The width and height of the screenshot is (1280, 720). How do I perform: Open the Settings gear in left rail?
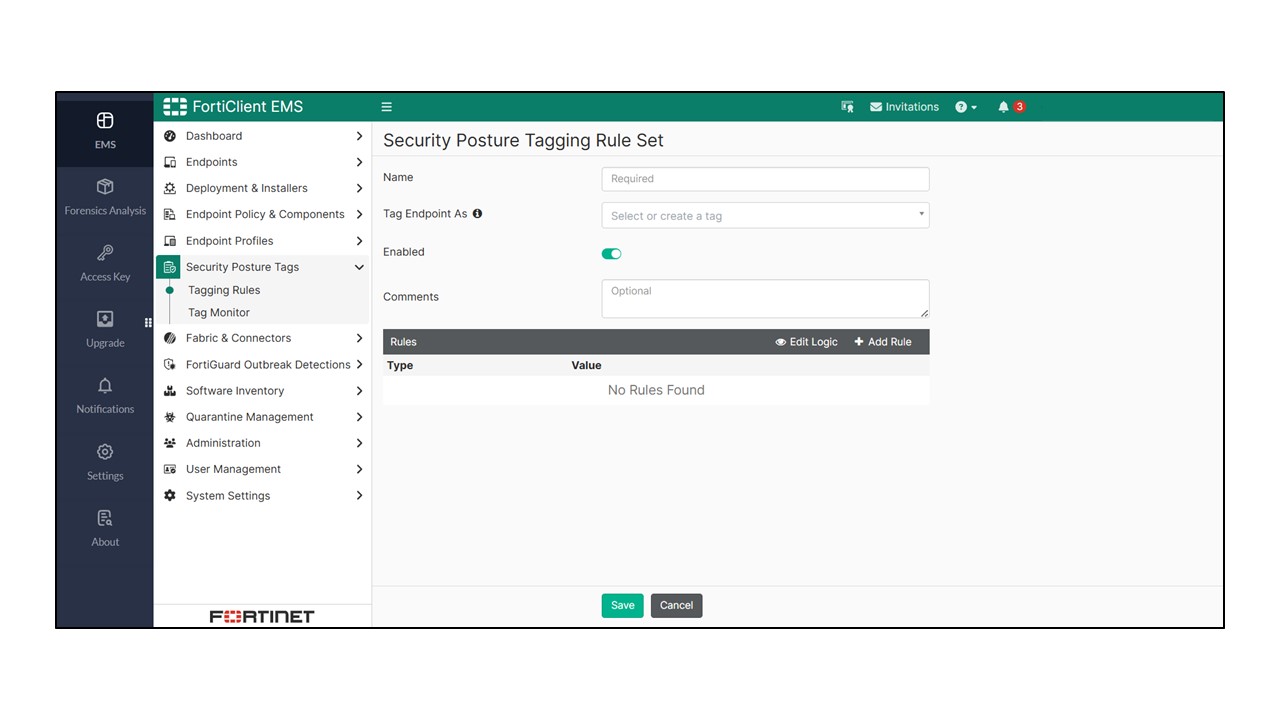coord(105,452)
